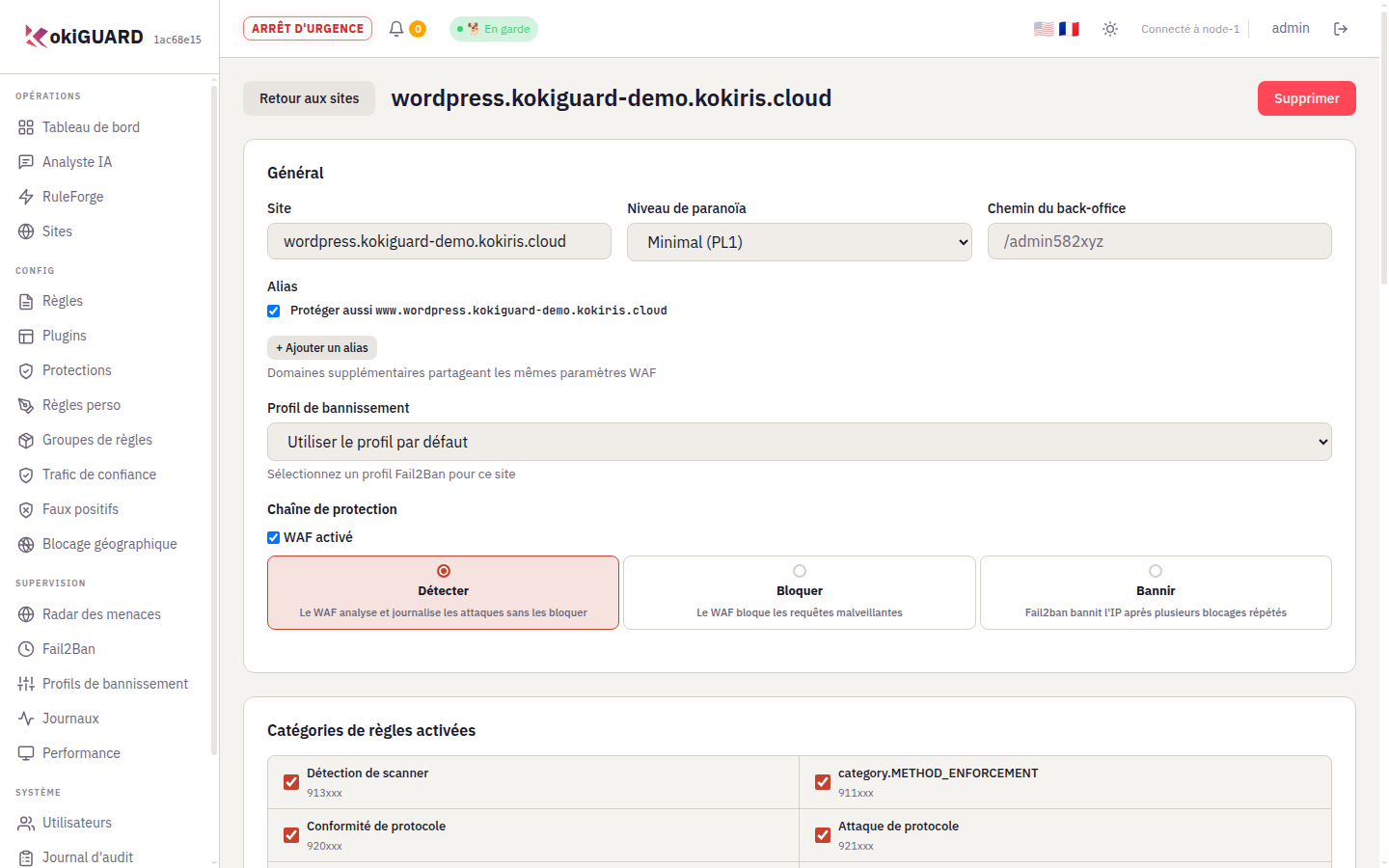Screen dimensions: 1389x868
Task: Uncheck 'Attaque de protocole' checkbox
Action: click(823, 835)
